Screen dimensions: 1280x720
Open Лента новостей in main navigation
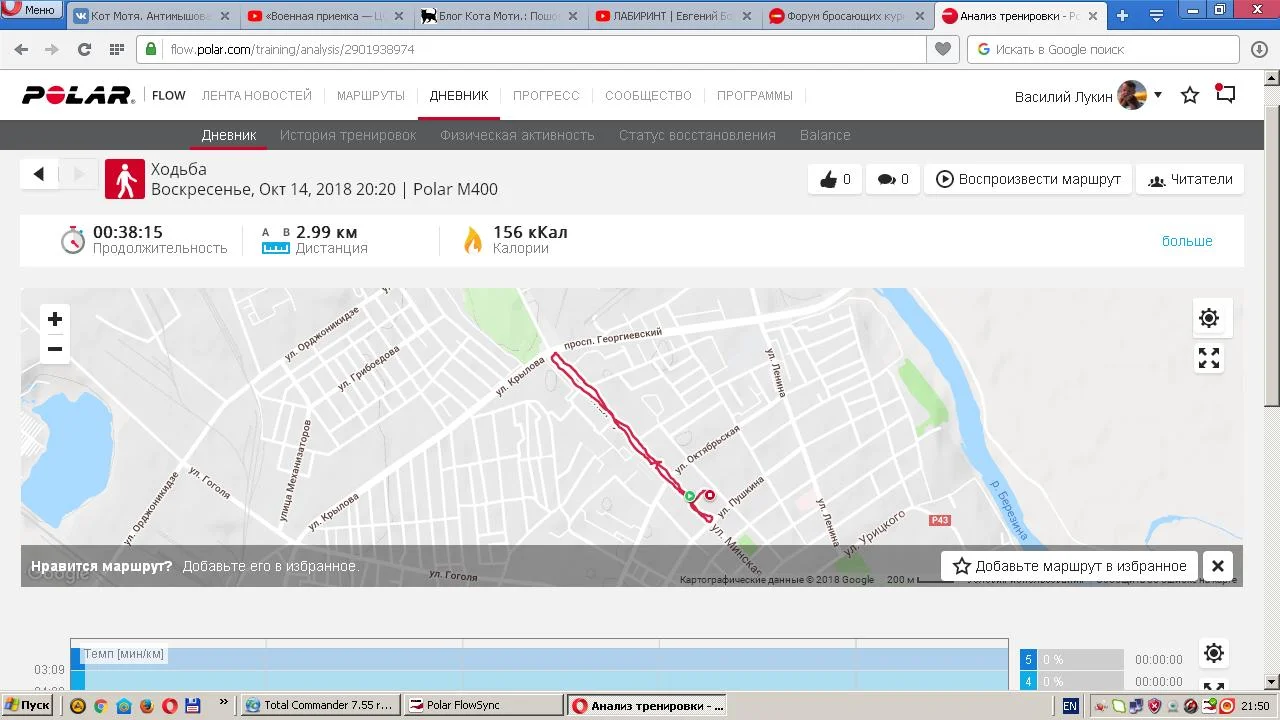[257, 96]
